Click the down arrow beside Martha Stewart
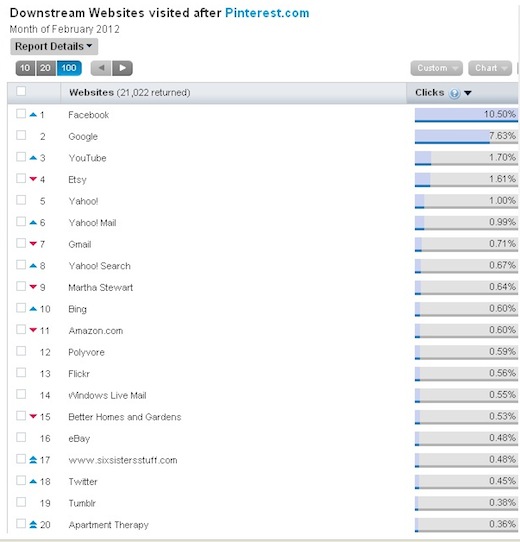This screenshot has width=520, height=542. [x=33, y=287]
